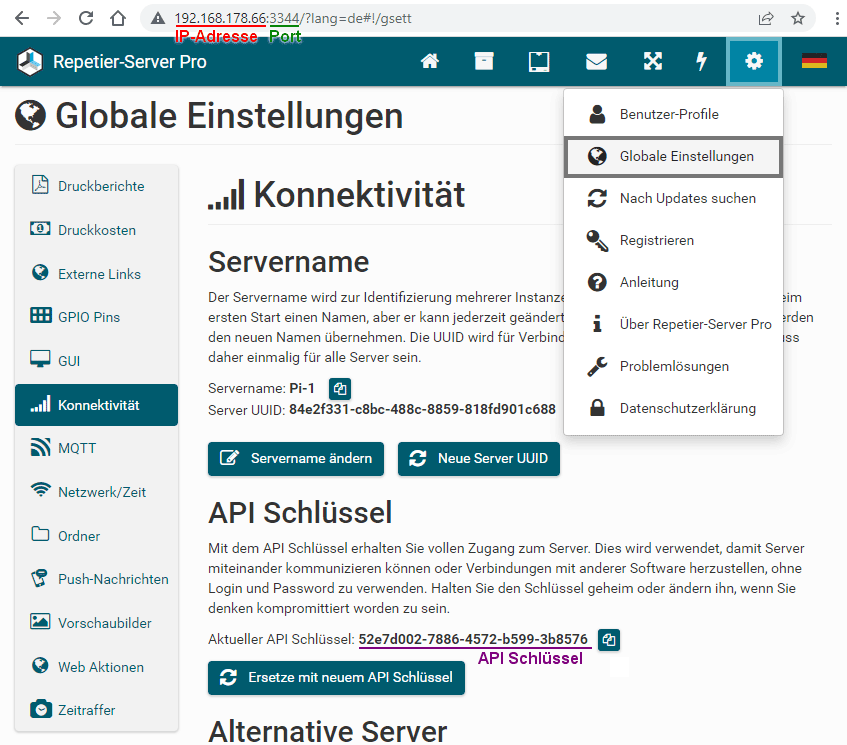
Task: Click the Neue Server UUID button
Action: click(479, 459)
